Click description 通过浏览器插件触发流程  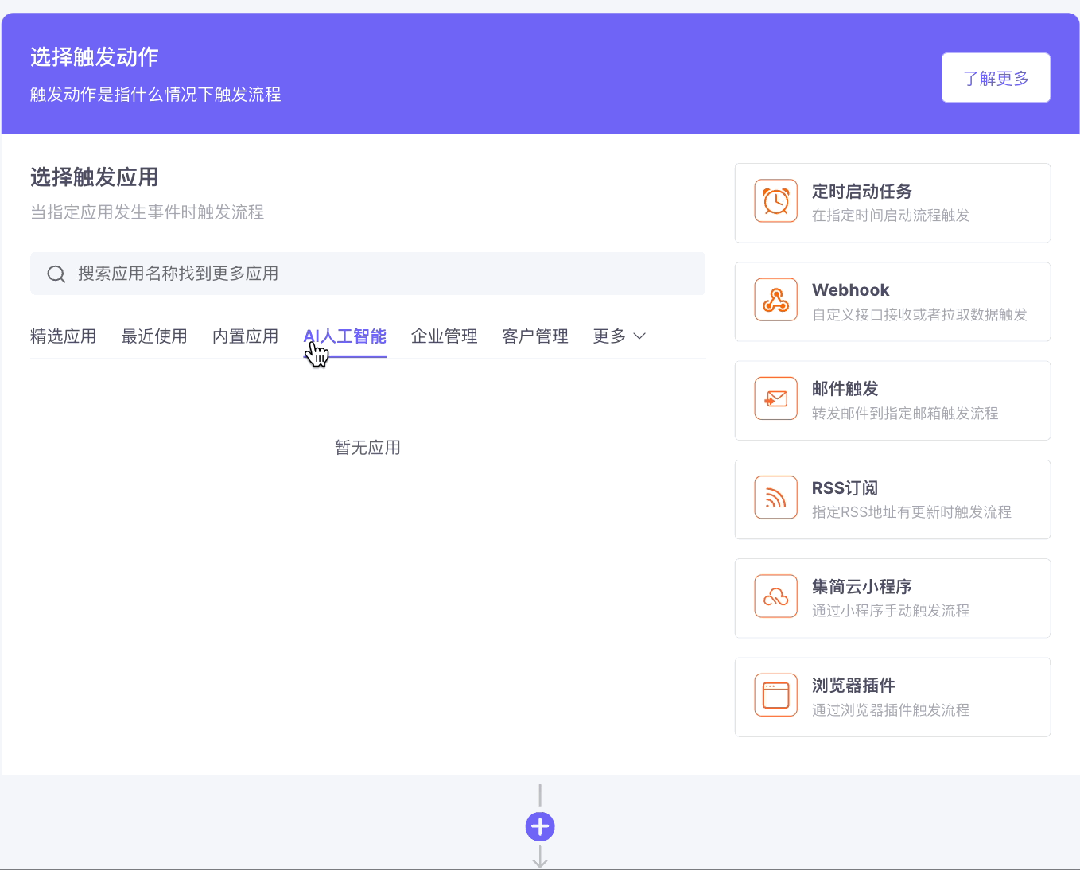tap(891, 710)
